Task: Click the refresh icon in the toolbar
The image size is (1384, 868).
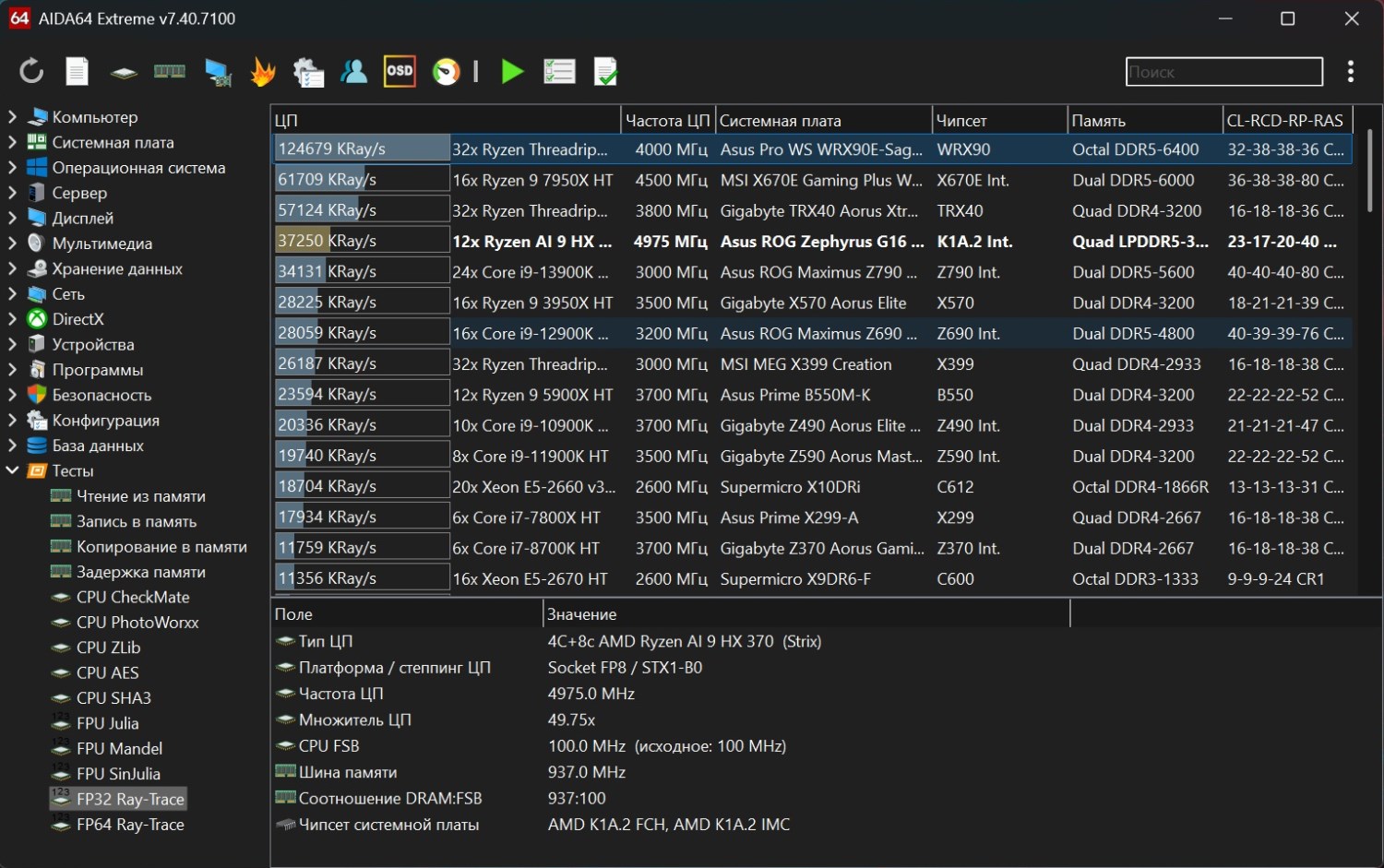Action: coord(31,71)
